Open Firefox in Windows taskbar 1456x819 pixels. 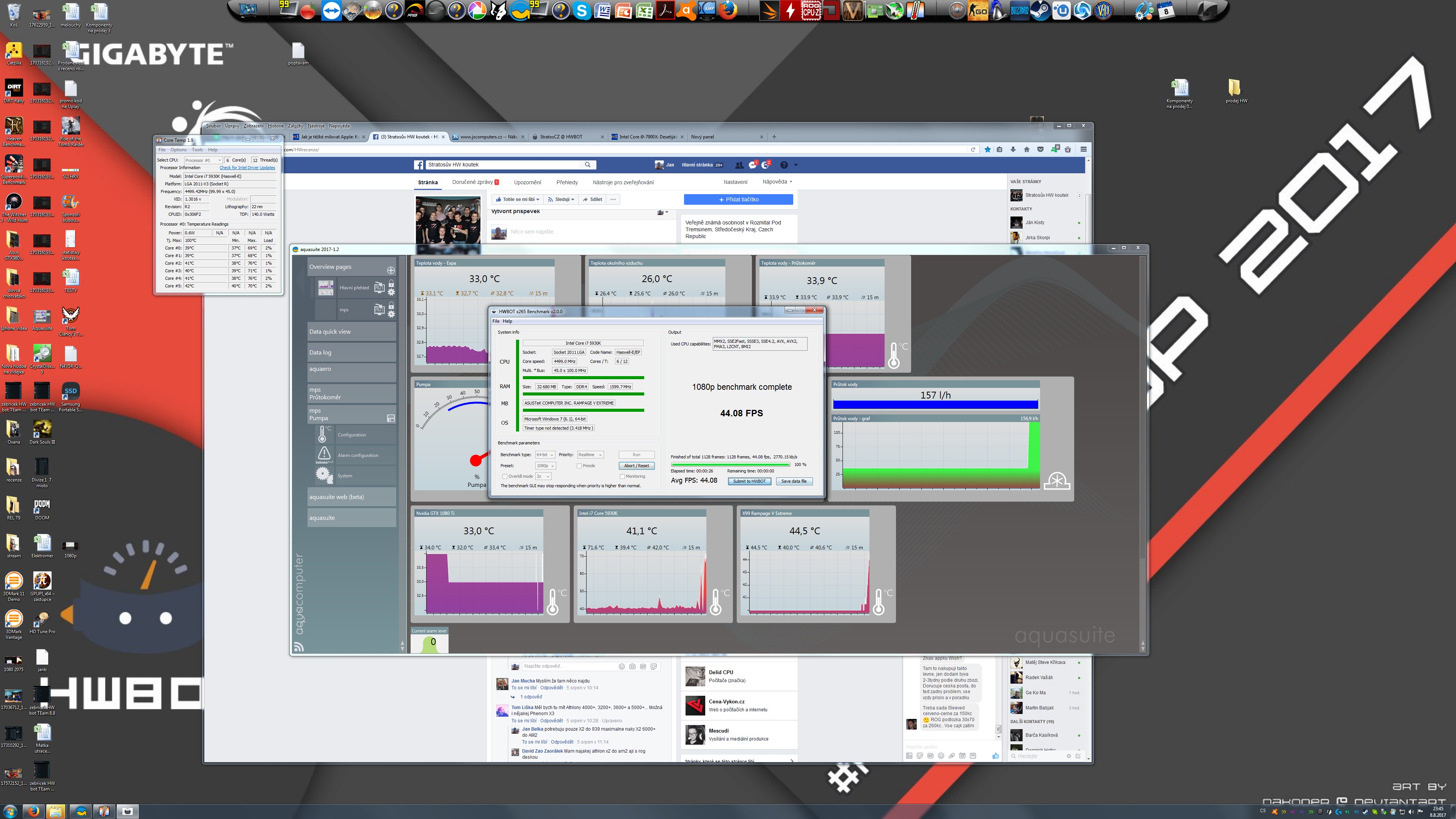click(33, 812)
